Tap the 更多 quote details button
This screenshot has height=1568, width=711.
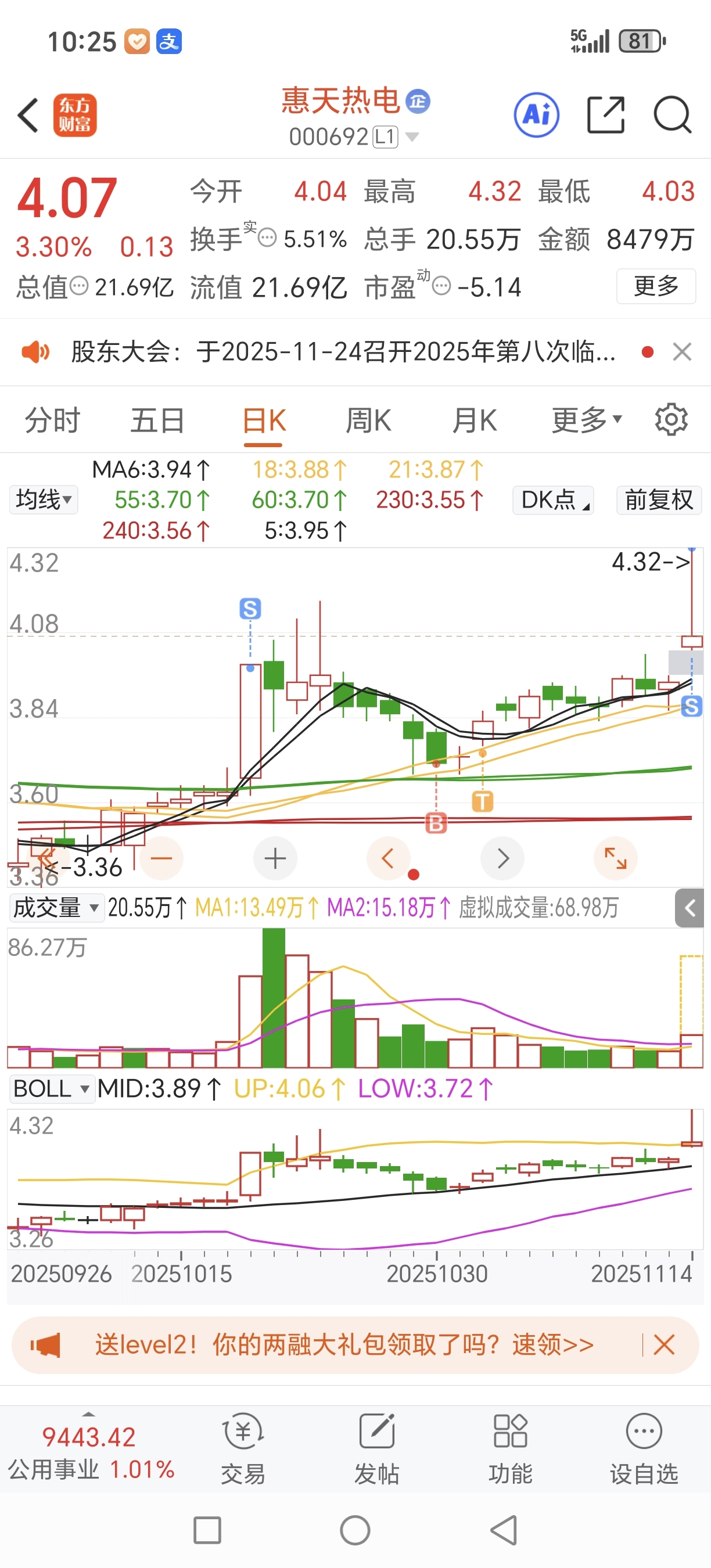coord(656,286)
